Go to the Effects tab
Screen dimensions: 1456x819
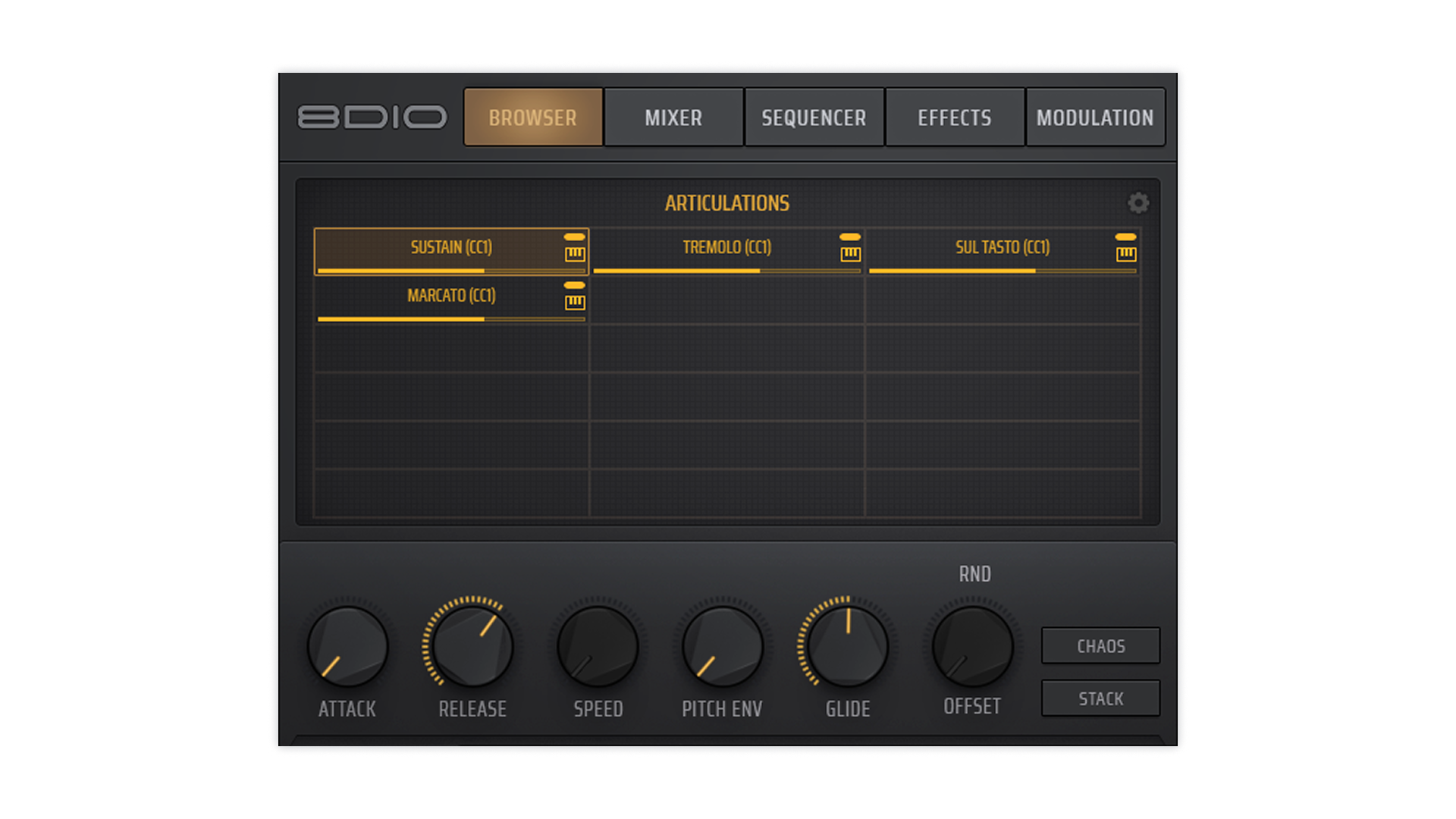(x=955, y=118)
